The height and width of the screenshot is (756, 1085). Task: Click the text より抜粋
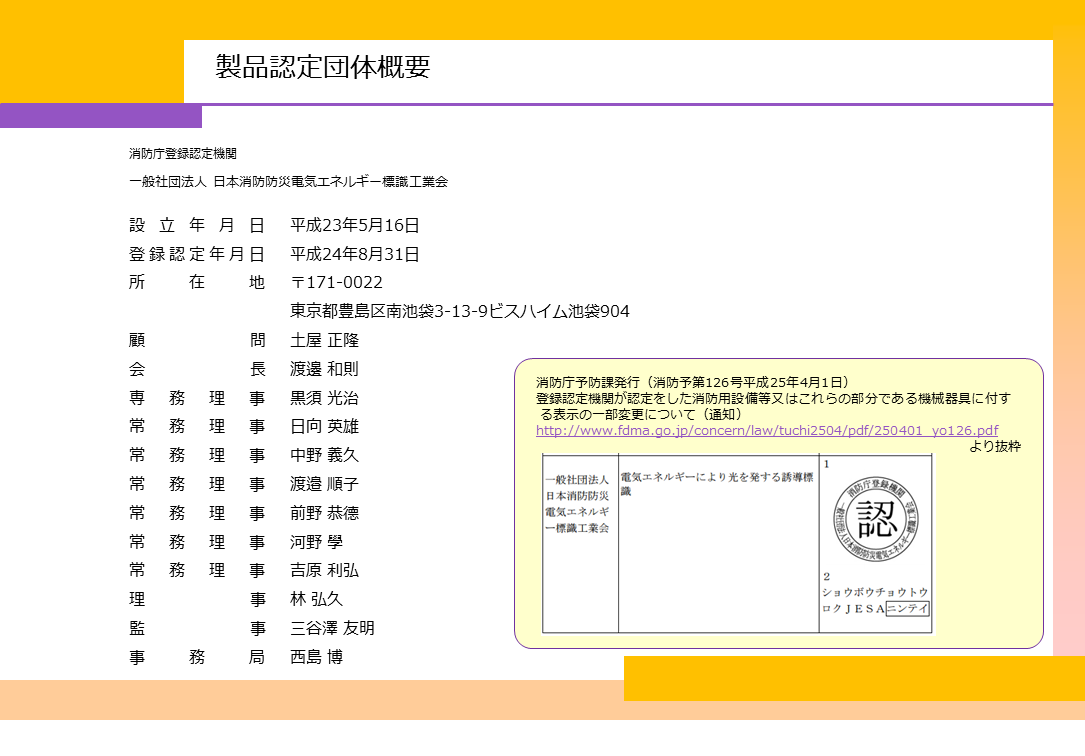(995, 447)
